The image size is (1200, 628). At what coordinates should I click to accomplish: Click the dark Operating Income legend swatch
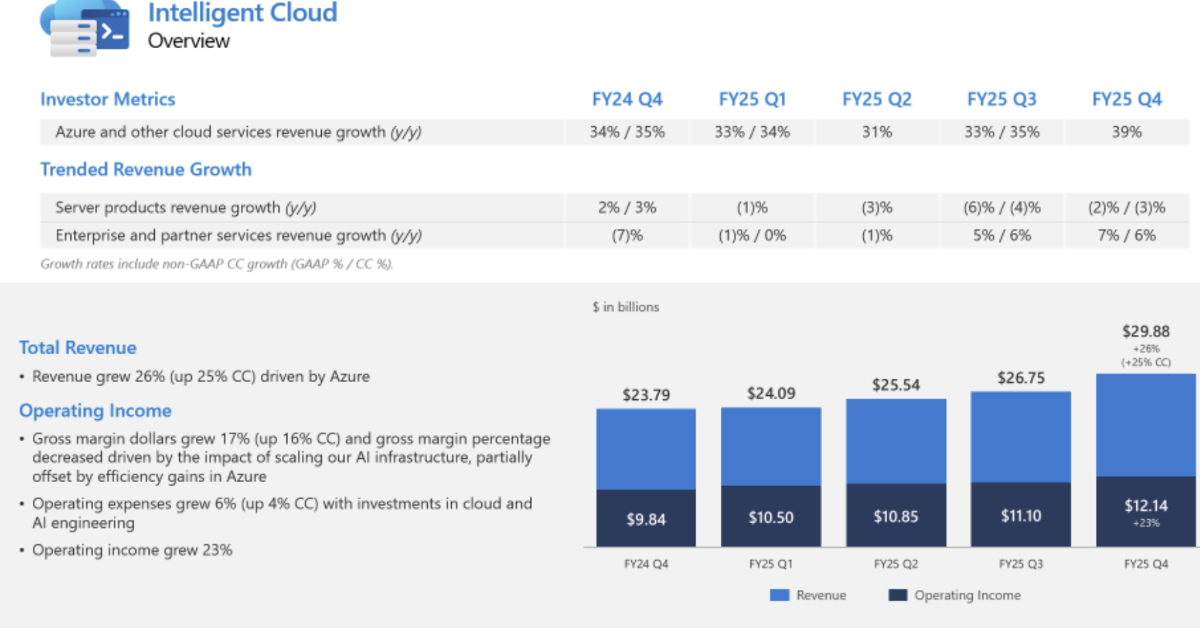(897, 595)
